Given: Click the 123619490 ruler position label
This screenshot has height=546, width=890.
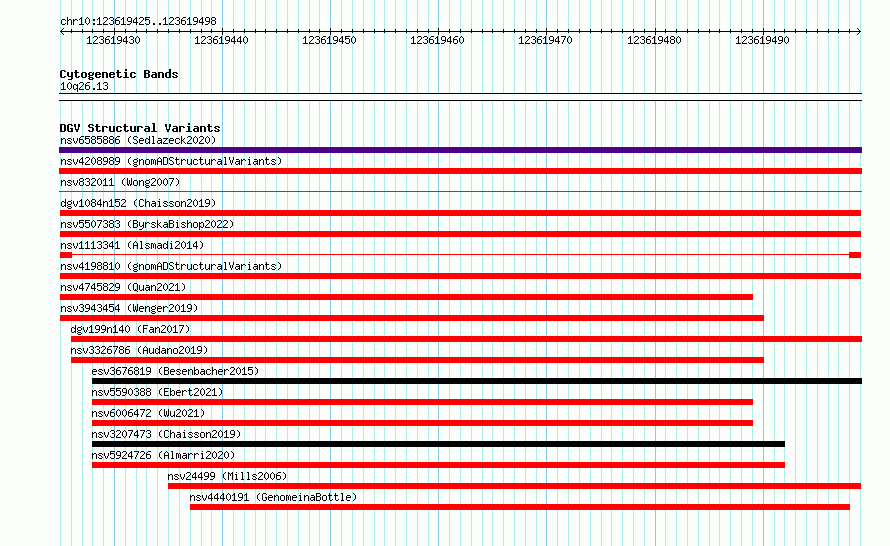Looking at the screenshot, I should [x=762, y=40].
